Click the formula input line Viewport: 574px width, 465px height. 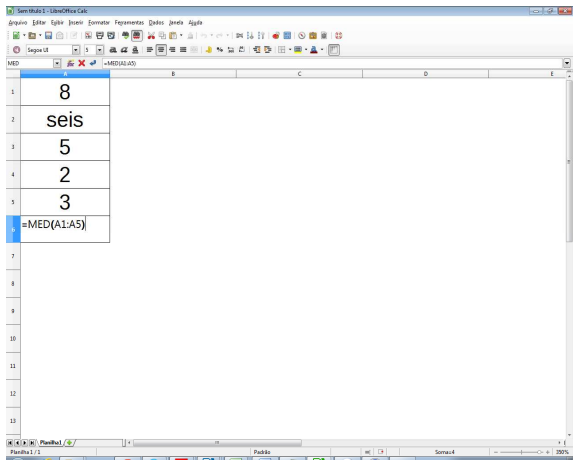pos(332,63)
